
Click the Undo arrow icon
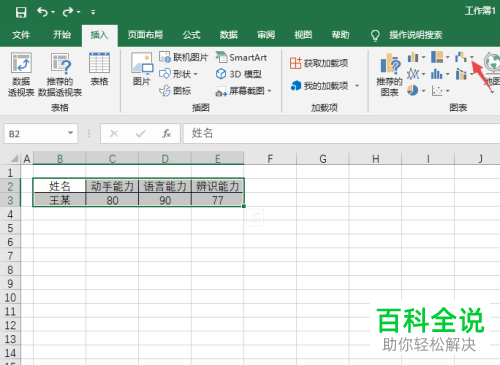tap(42, 12)
